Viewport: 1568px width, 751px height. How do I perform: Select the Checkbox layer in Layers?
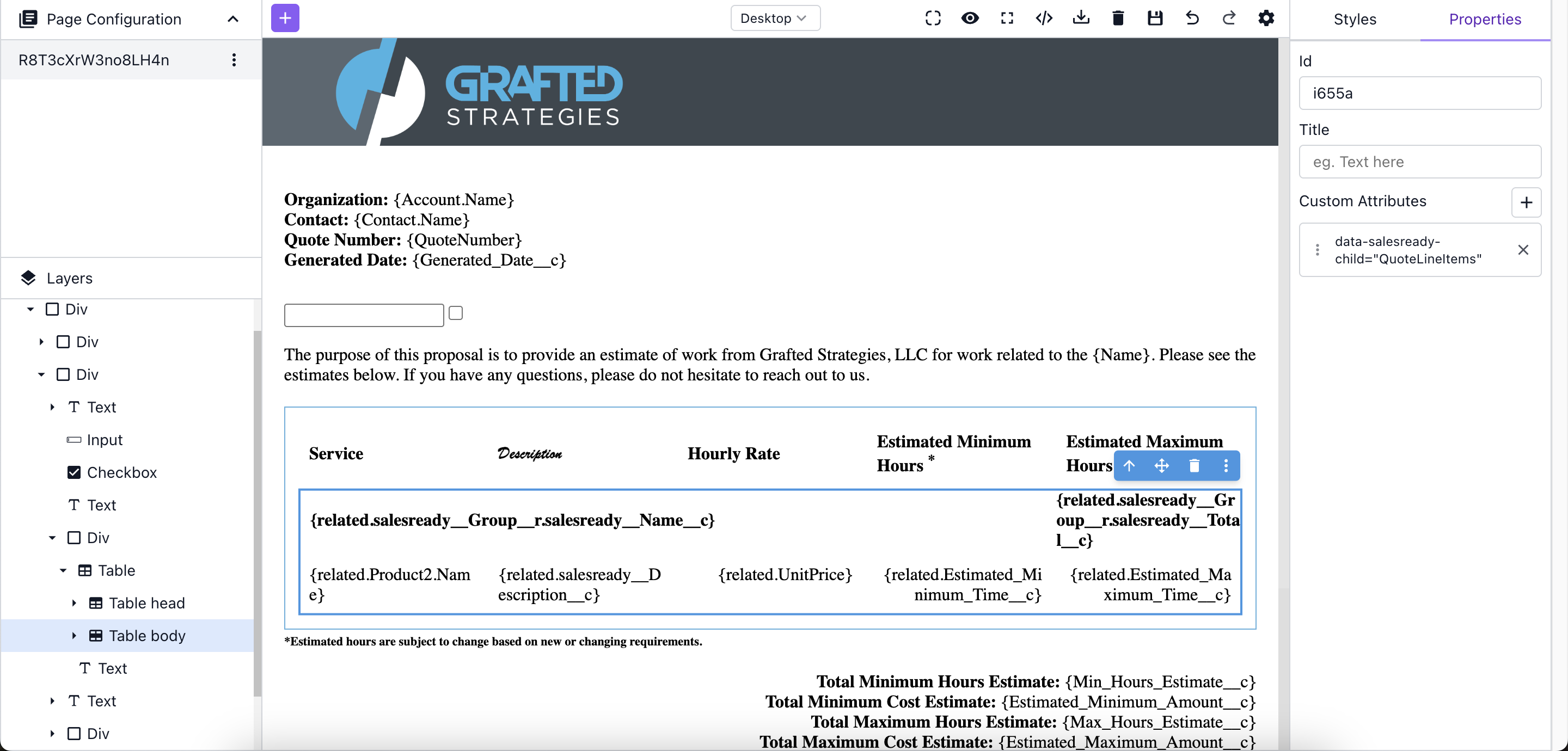tap(122, 472)
